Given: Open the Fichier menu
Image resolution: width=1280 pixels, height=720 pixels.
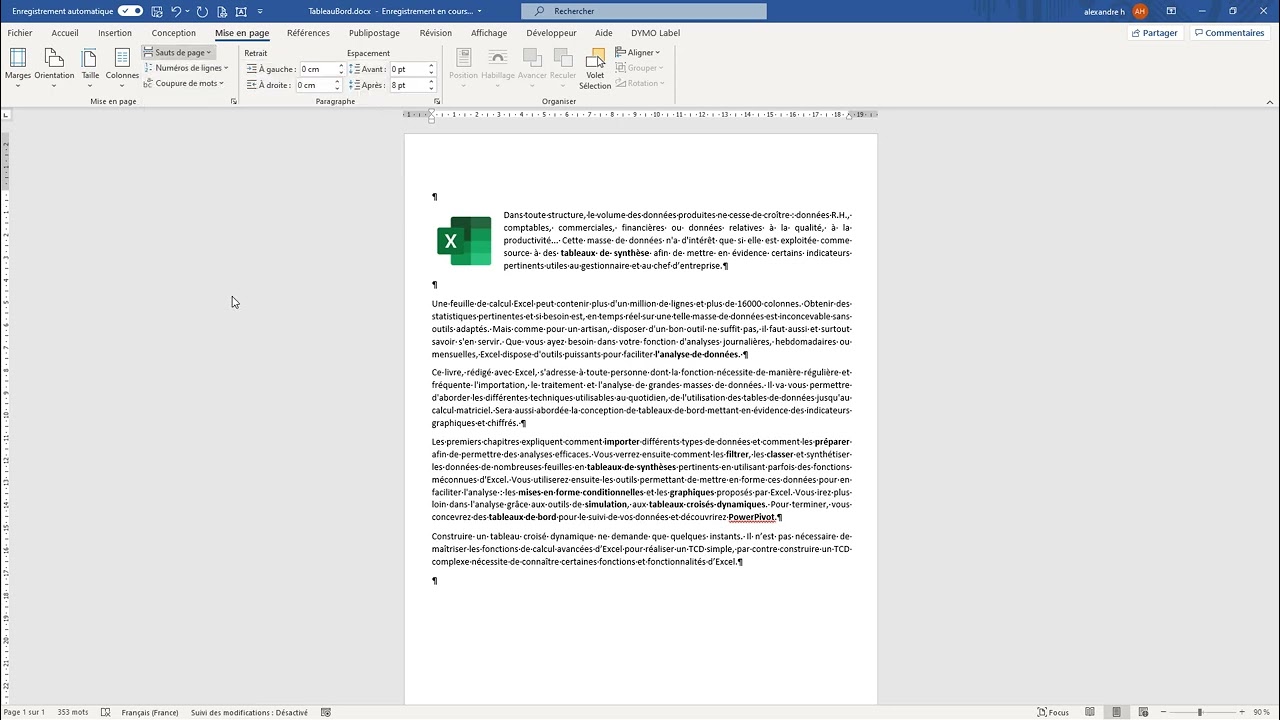Looking at the screenshot, I should tap(20, 33).
